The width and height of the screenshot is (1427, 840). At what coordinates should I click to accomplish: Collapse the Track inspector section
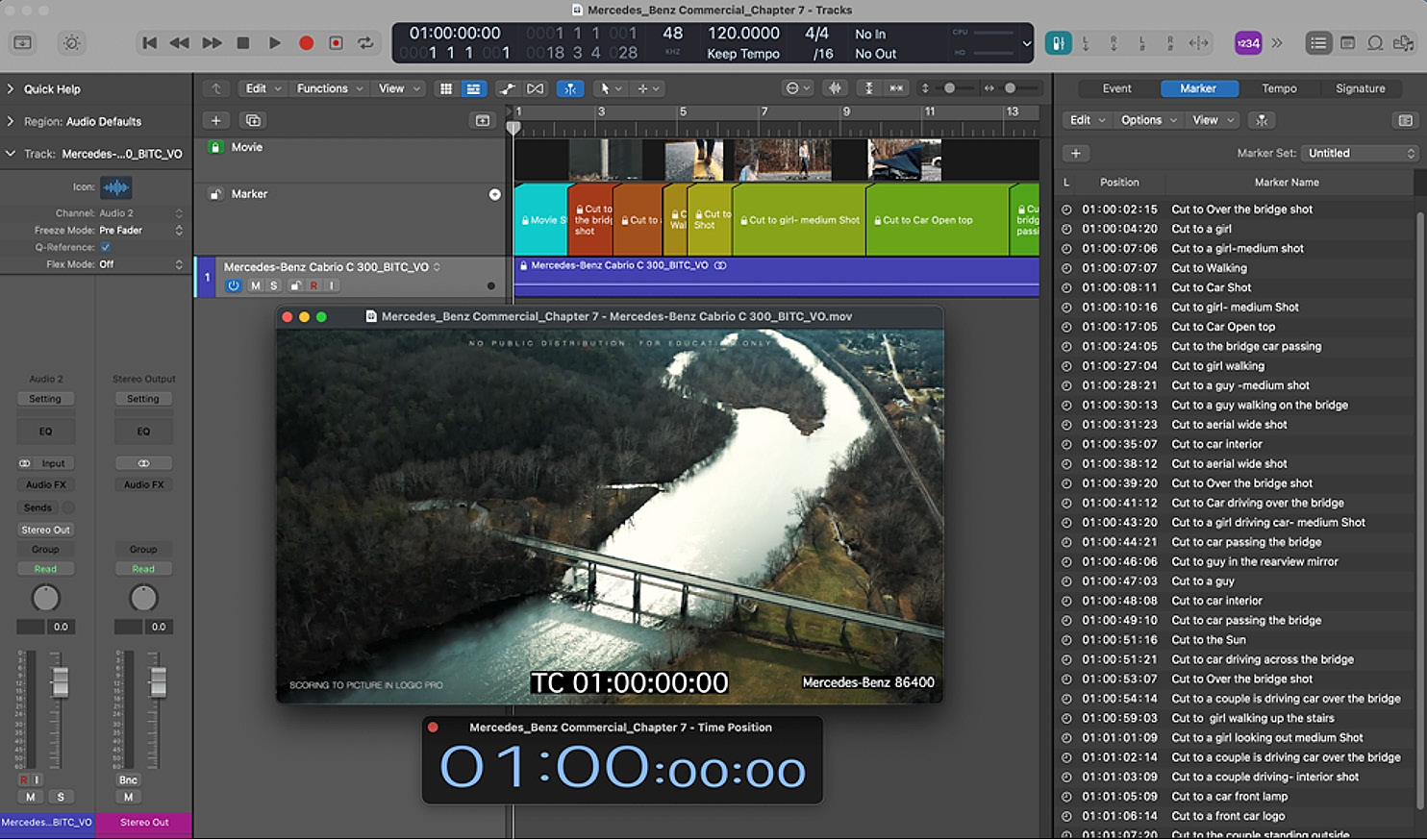(x=10, y=154)
